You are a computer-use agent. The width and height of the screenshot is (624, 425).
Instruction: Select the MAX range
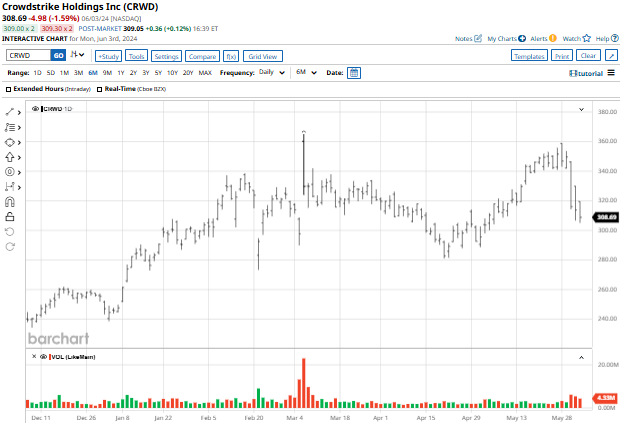[x=205, y=73]
